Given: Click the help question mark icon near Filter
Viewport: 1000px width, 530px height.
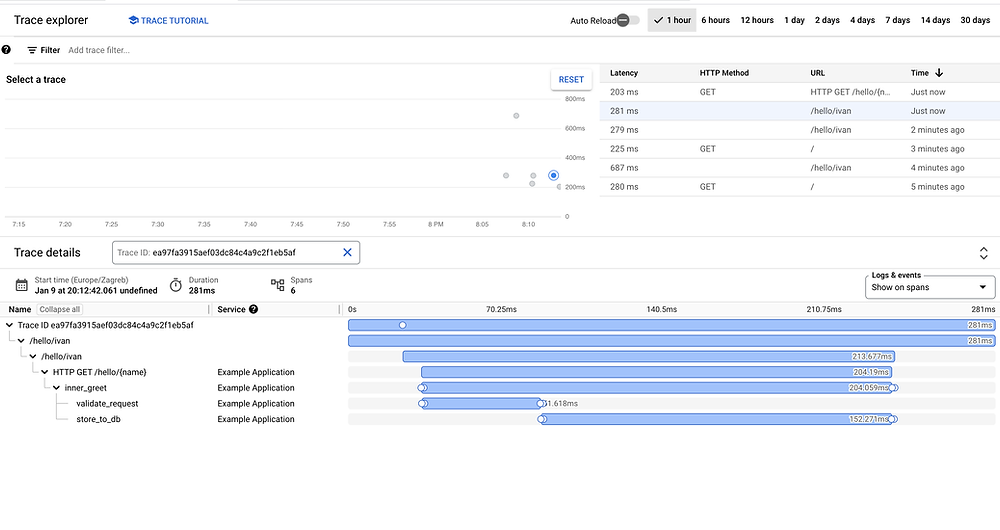Looking at the screenshot, I should click(x=6, y=50).
